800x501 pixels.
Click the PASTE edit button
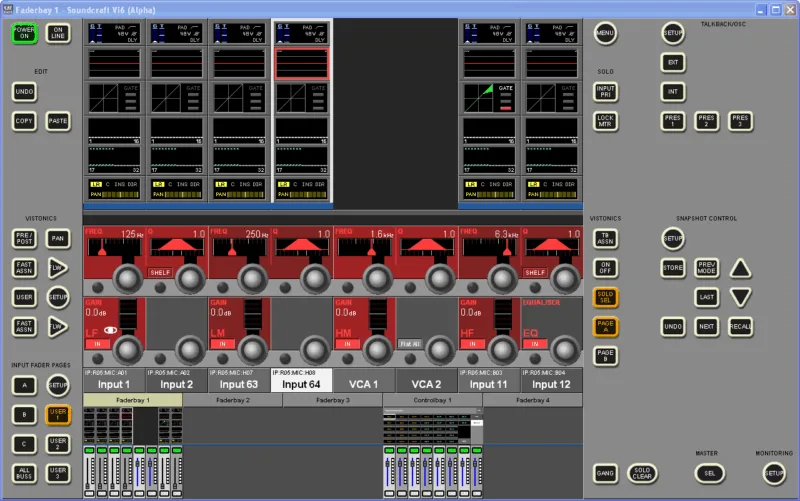58,121
